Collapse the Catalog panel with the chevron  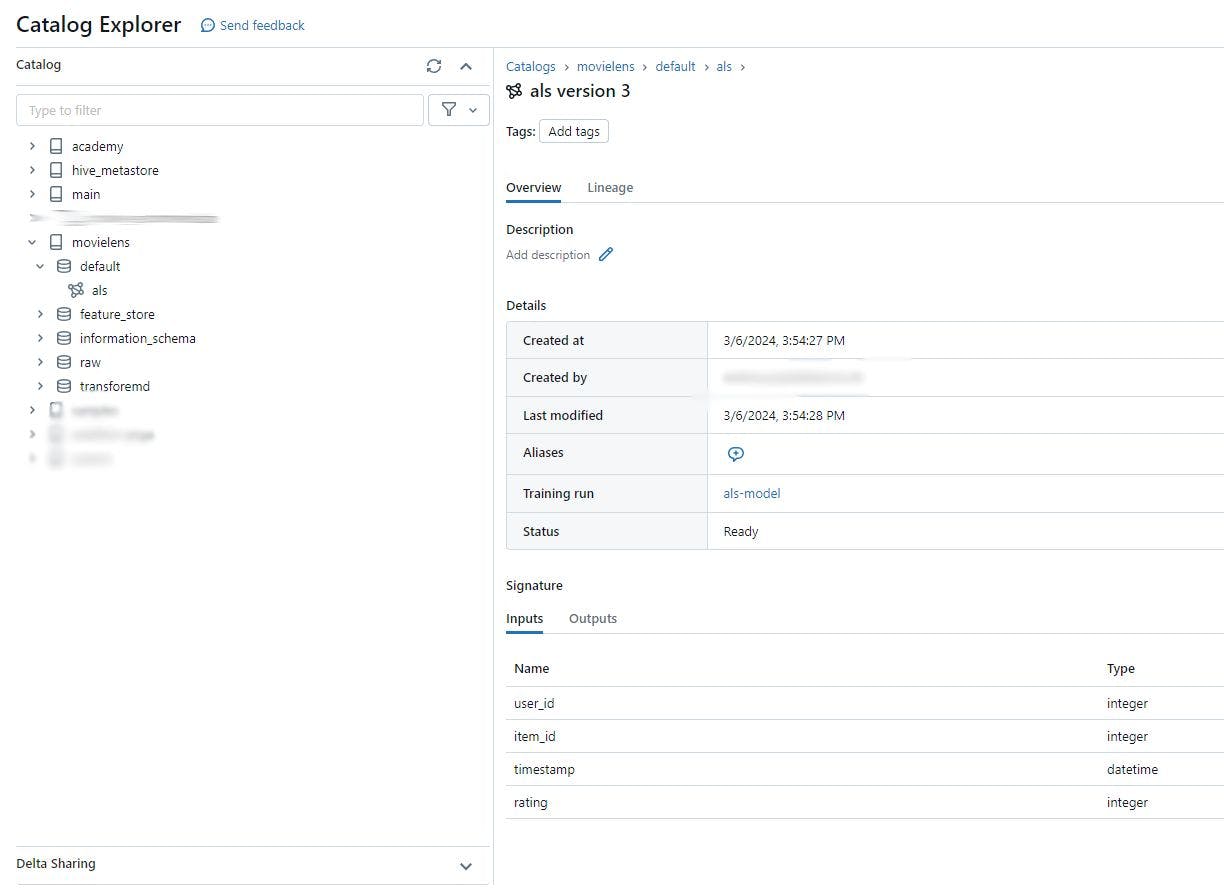click(466, 66)
